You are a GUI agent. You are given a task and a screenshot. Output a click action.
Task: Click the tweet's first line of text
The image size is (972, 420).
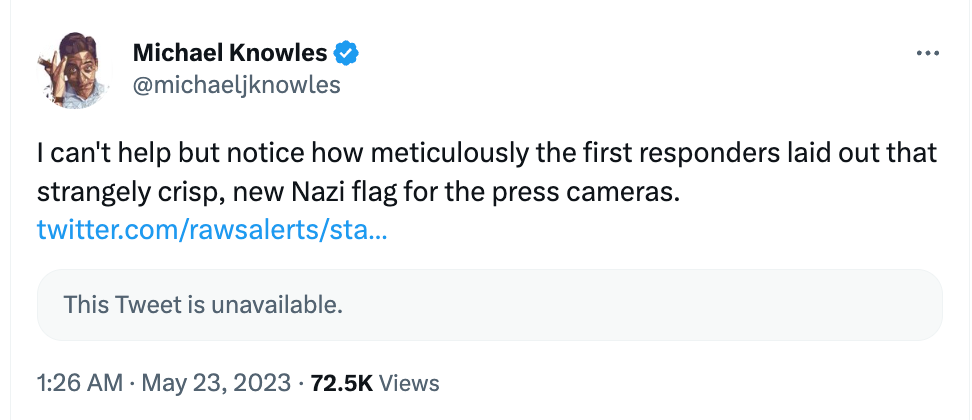click(486, 155)
